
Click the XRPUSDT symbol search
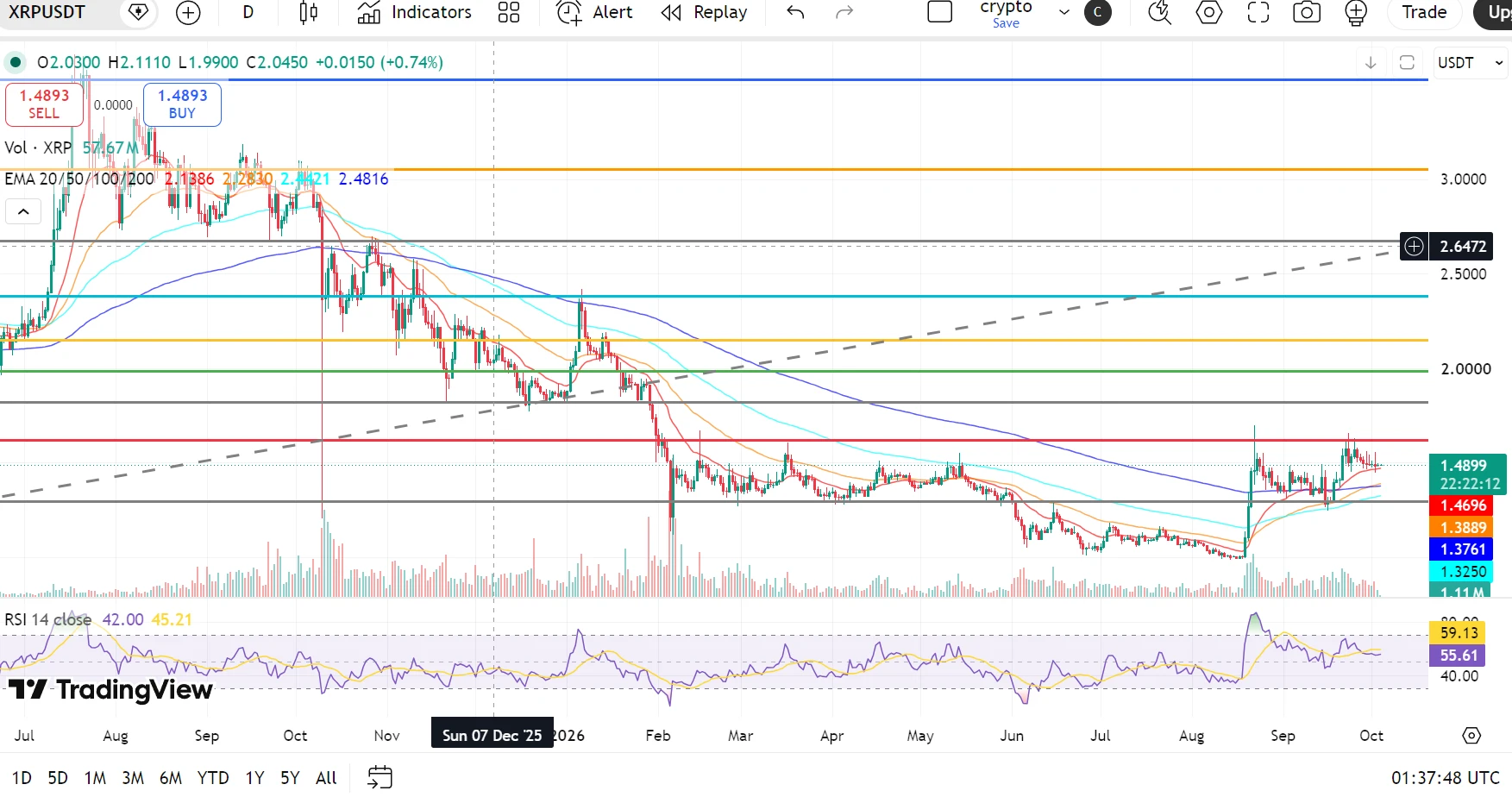(47, 12)
